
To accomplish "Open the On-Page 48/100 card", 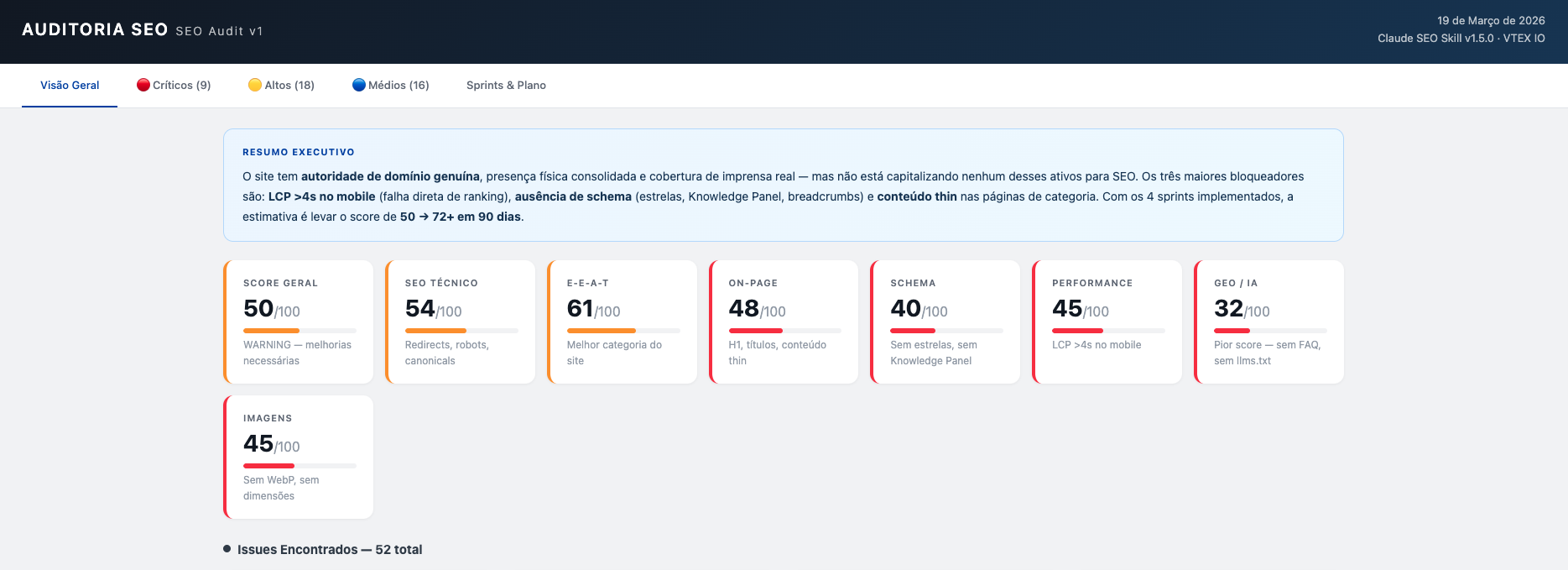I will [x=784, y=322].
